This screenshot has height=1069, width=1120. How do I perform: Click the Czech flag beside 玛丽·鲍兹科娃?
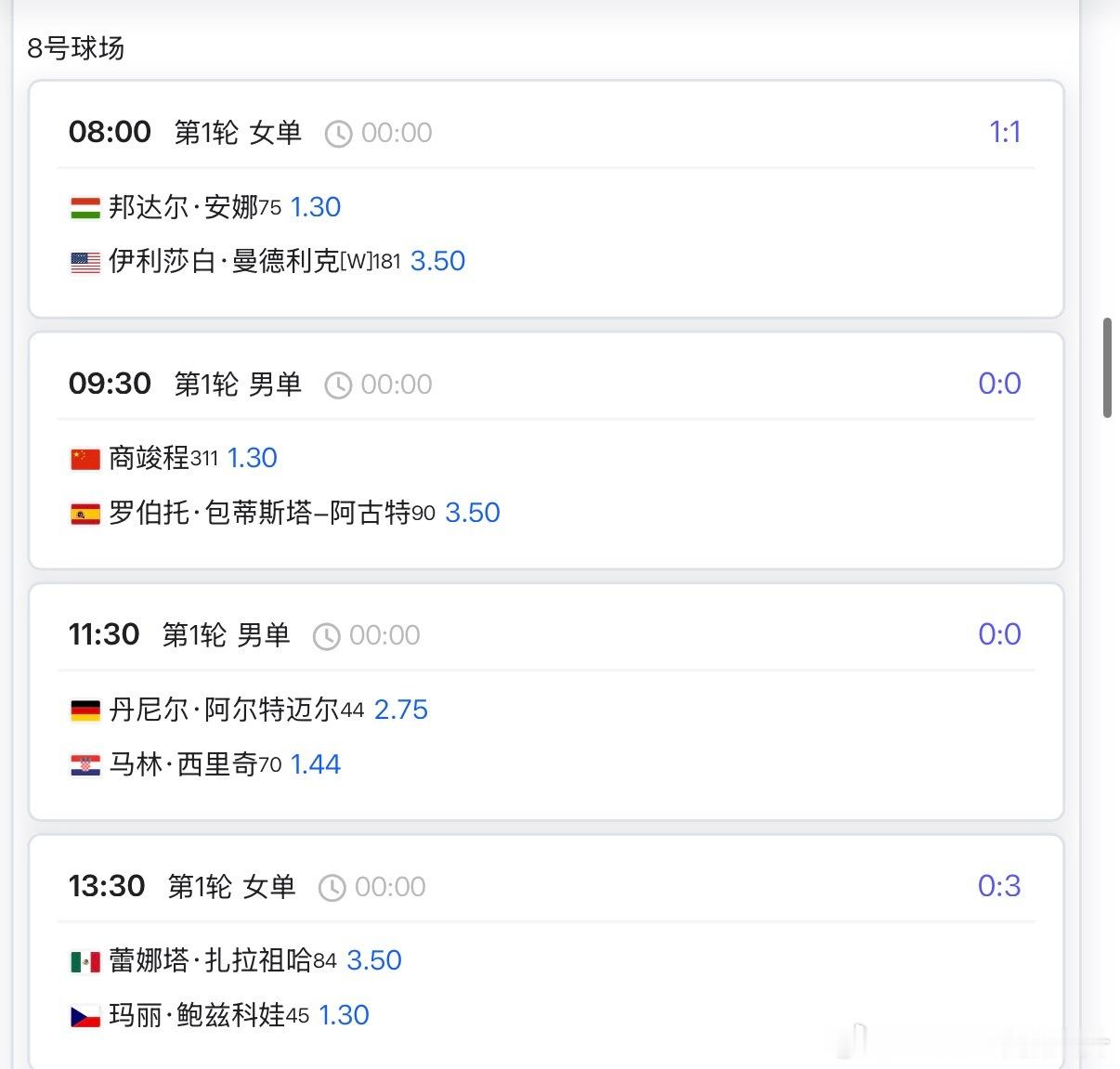[x=85, y=1015]
